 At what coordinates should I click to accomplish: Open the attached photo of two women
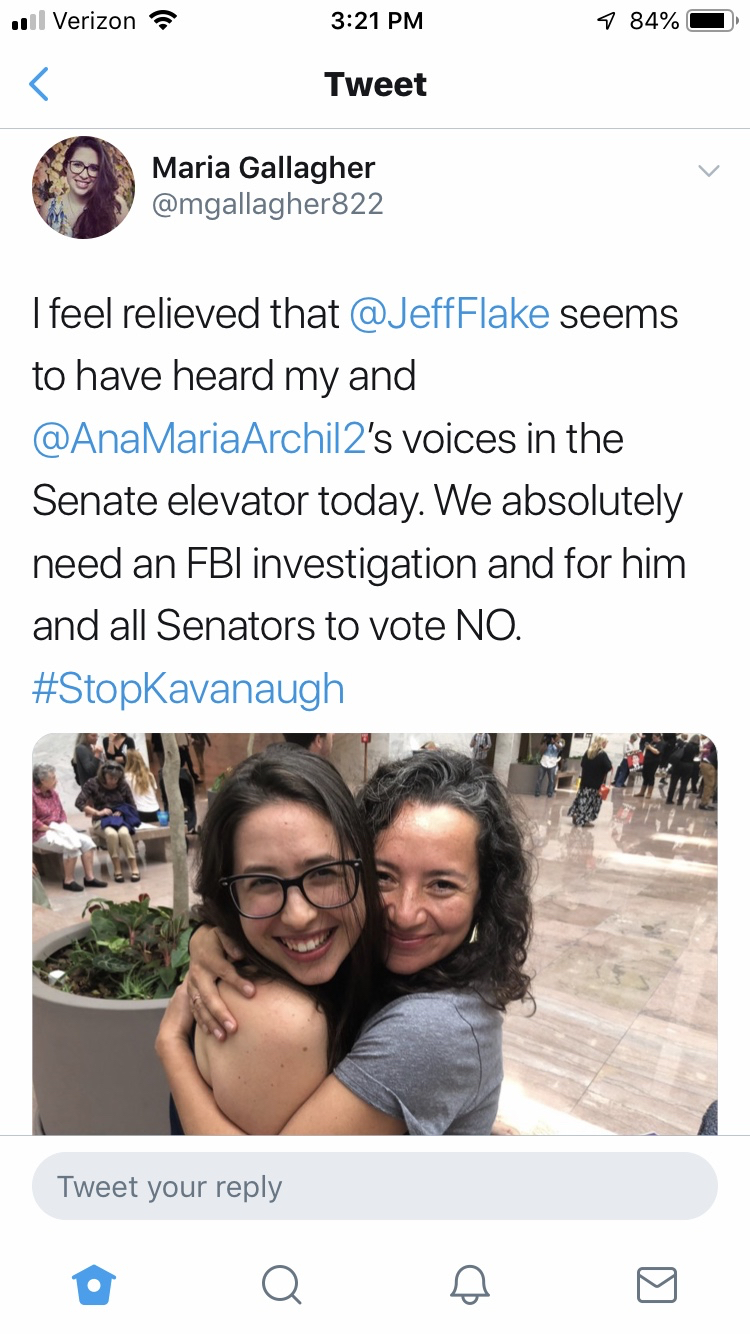(x=375, y=933)
